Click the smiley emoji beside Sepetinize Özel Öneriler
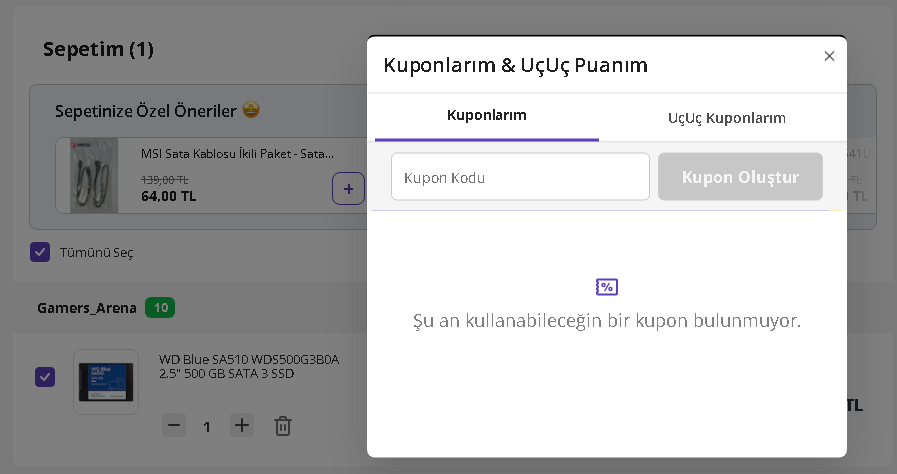Viewport: 897px width, 474px height. tap(251, 110)
